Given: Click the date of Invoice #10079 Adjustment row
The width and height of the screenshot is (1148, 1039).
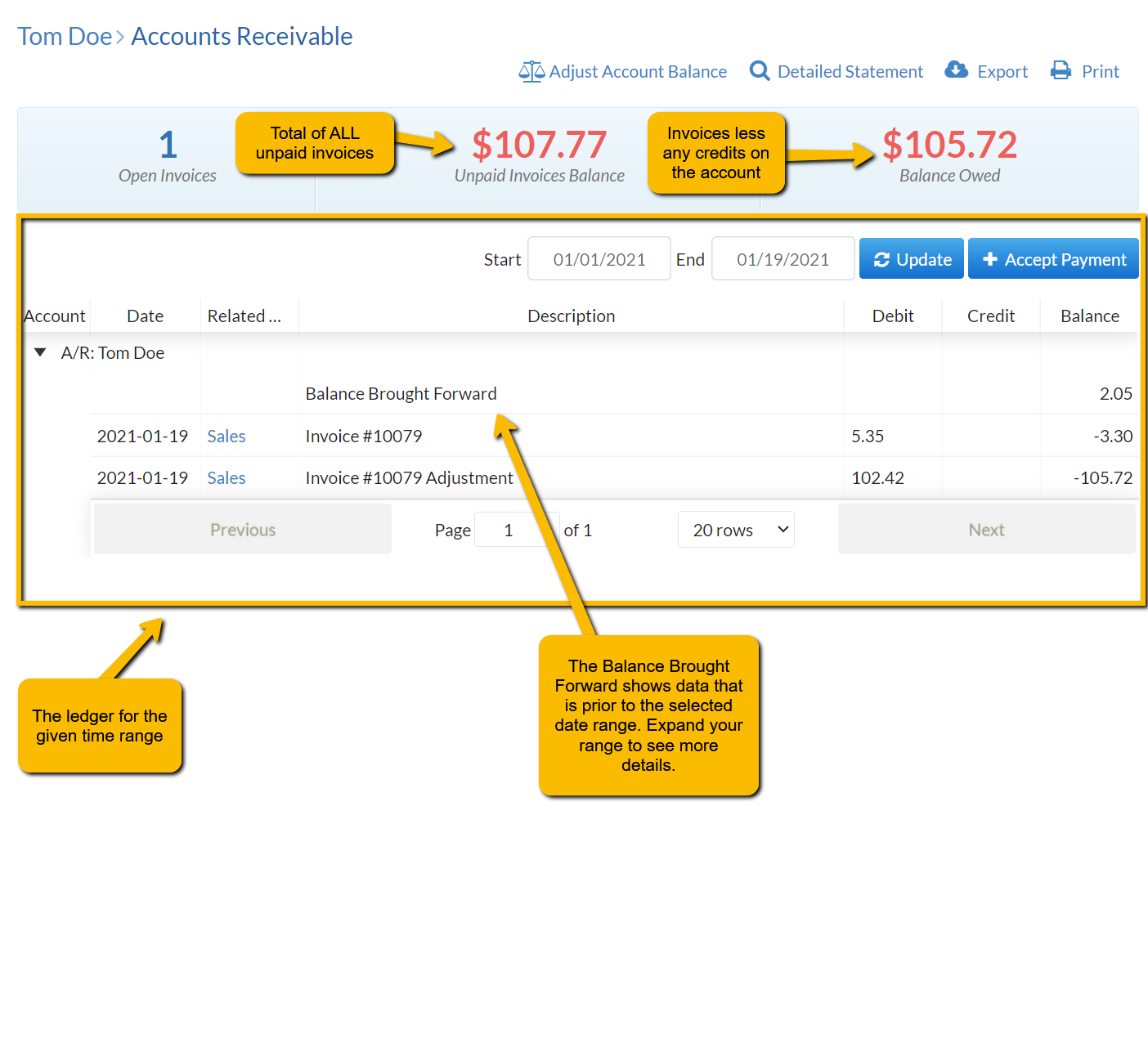Looking at the screenshot, I should (x=142, y=478).
